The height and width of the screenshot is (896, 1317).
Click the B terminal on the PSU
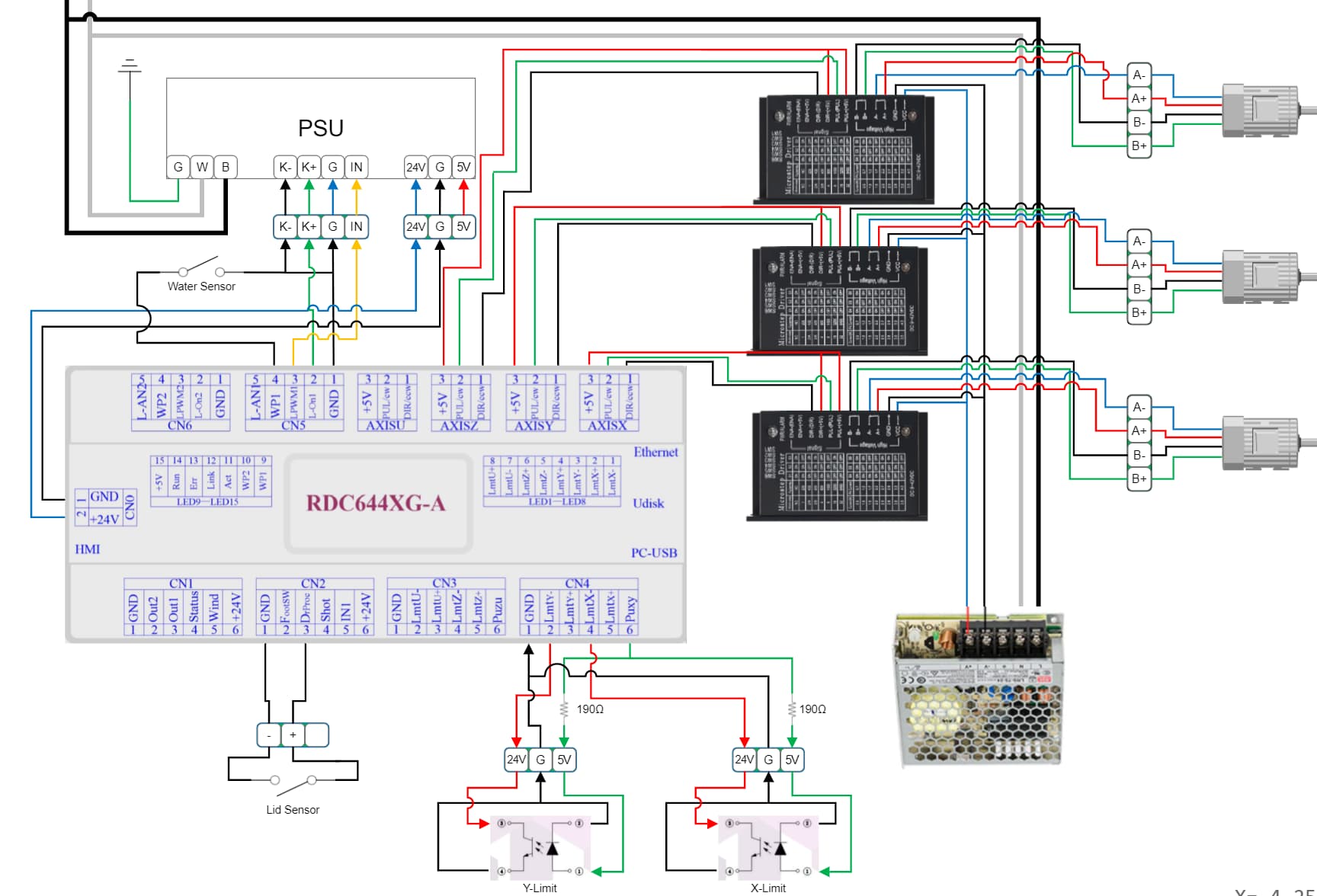pyautogui.click(x=226, y=167)
